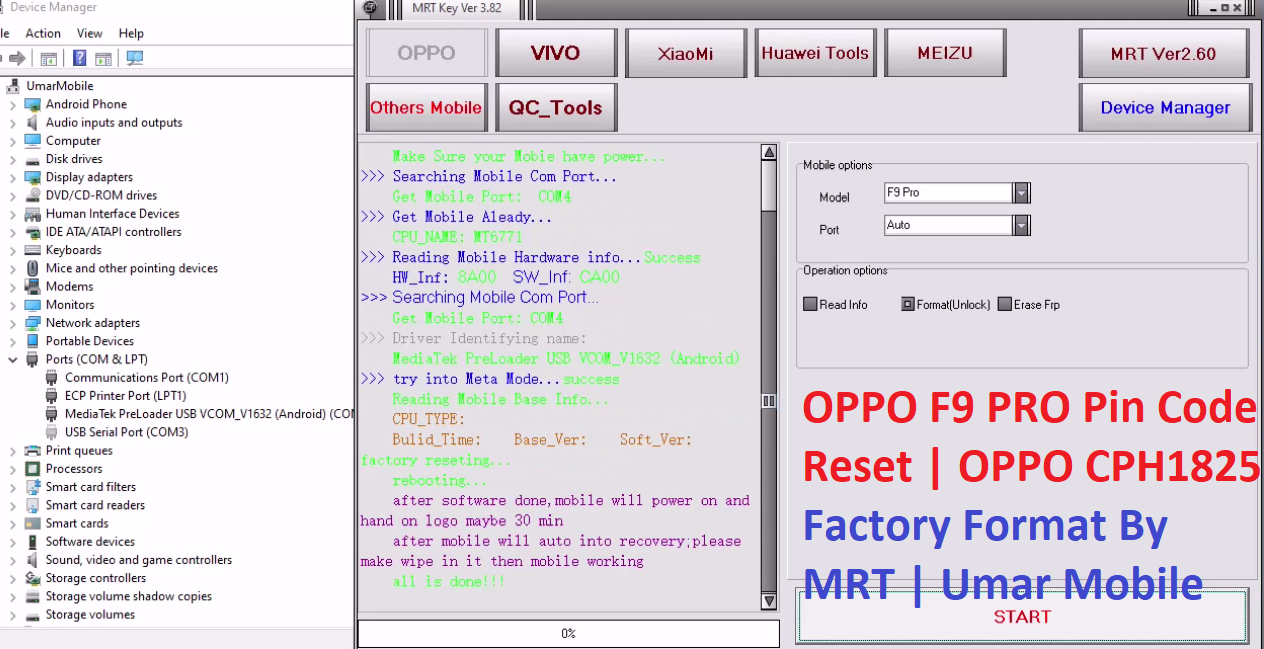Click the MEIZU button

(945, 53)
